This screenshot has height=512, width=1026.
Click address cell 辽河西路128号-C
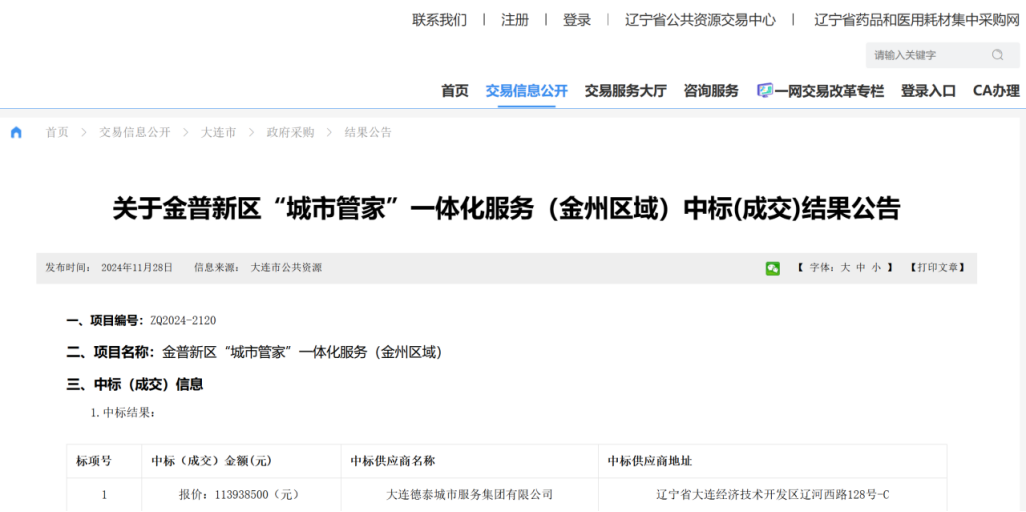(x=772, y=494)
